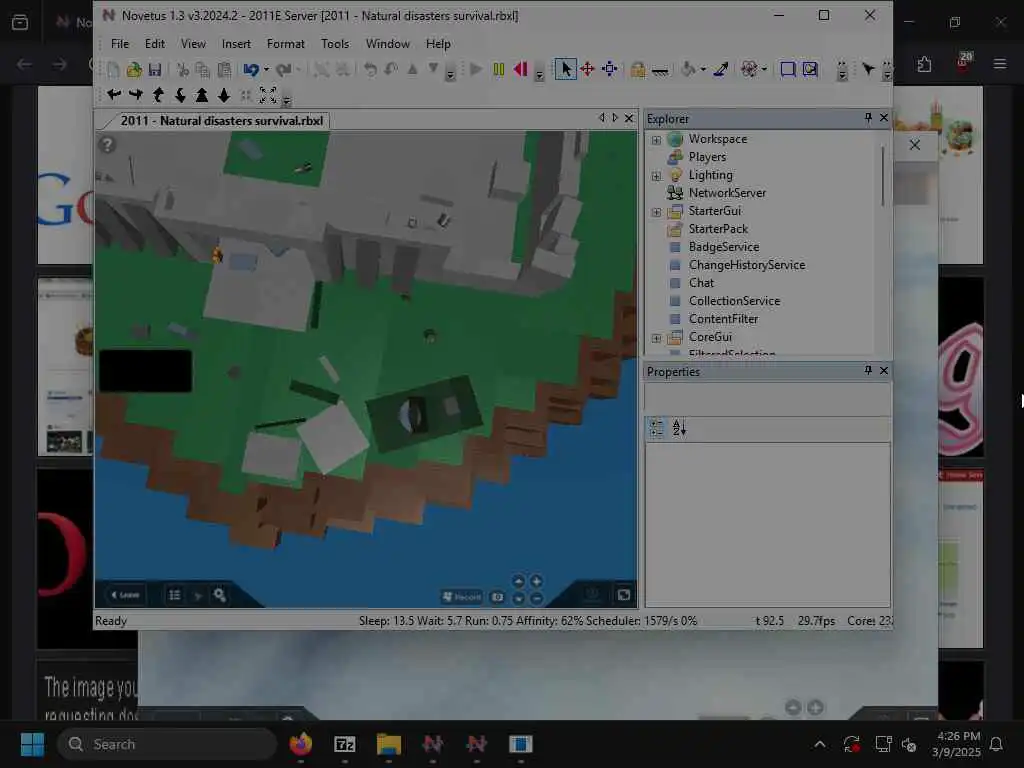The height and width of the screenshot is (768, 1024).
Task: Open 7-Zip from the Windows taskbar
Action: point(344,744)
